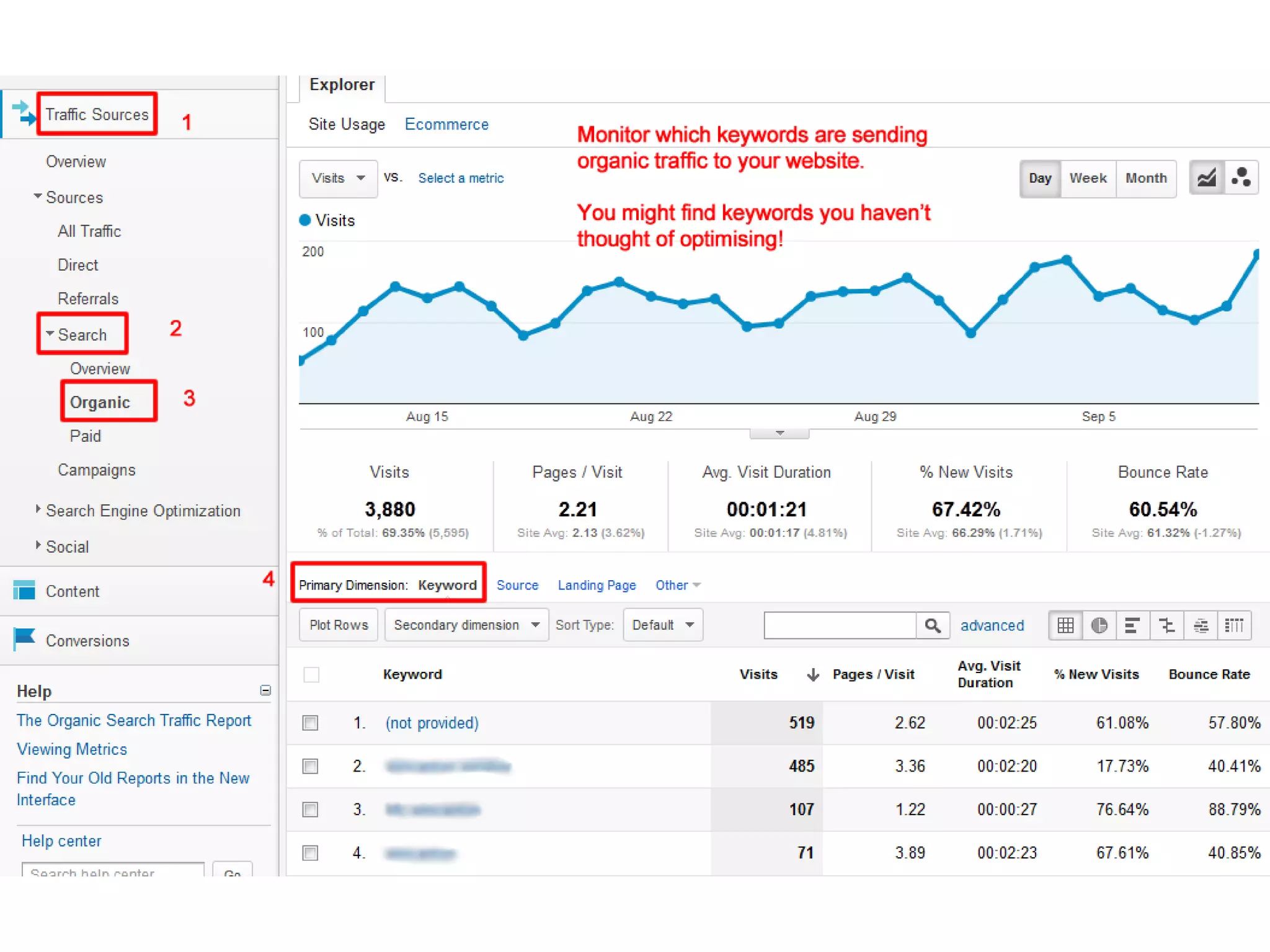1270x952 pixels.
Task: Click the search magnifier button
Action: coord(932,625)
